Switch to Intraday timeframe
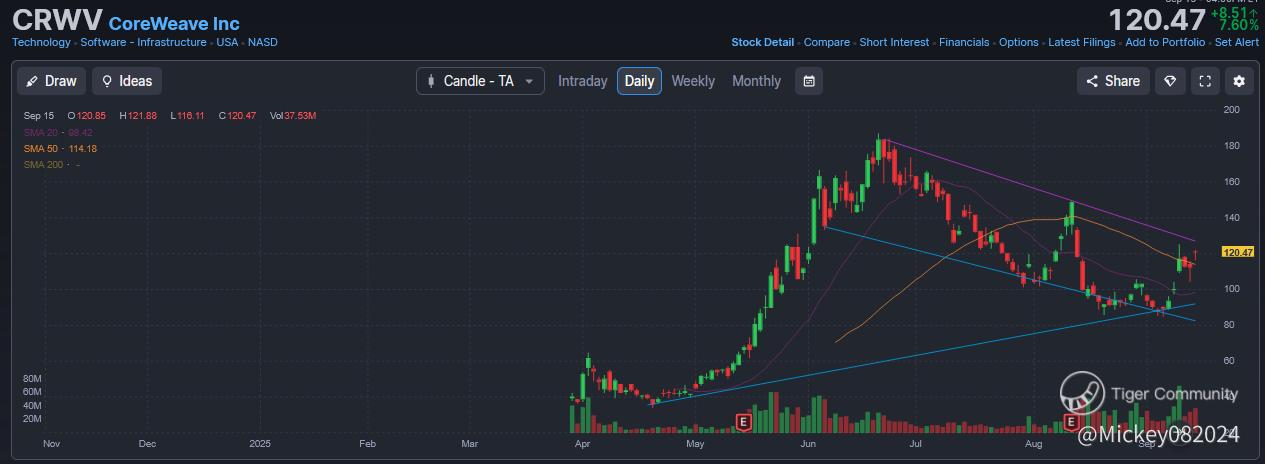Screen dimensions: 1265x464 (x=582, y=81)
